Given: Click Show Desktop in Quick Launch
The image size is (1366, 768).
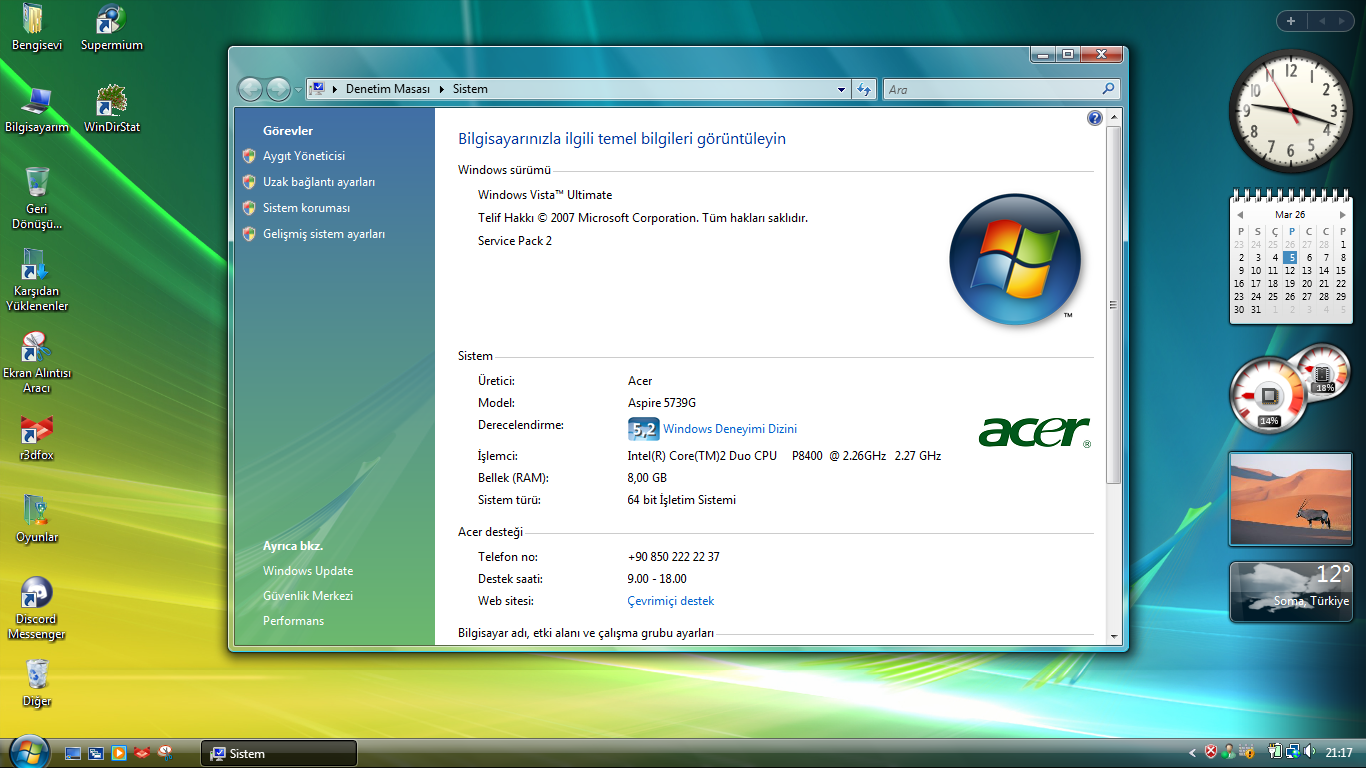Looking at the screenshot, I should (x=73, y=753).
